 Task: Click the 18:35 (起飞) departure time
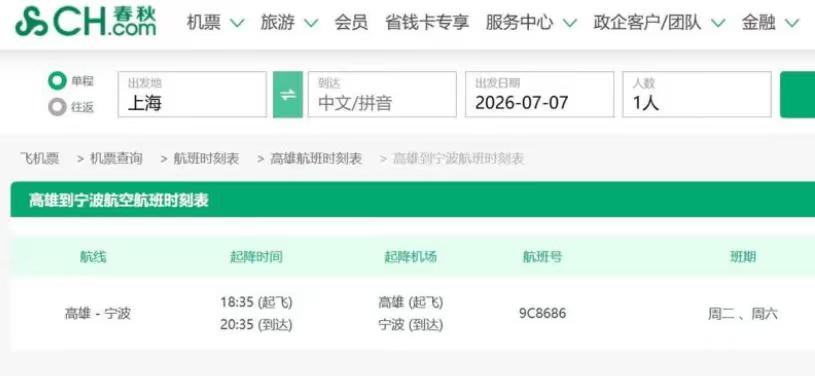256,302
